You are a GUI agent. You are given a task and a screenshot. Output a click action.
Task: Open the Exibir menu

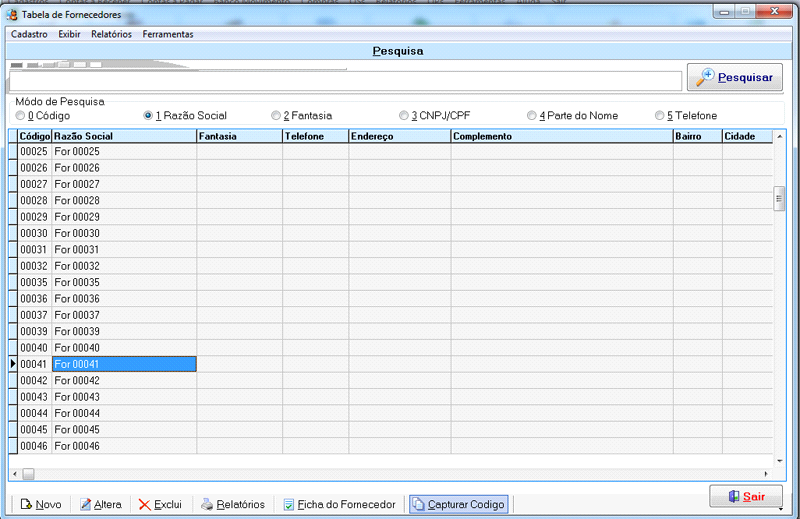[69, 34]
